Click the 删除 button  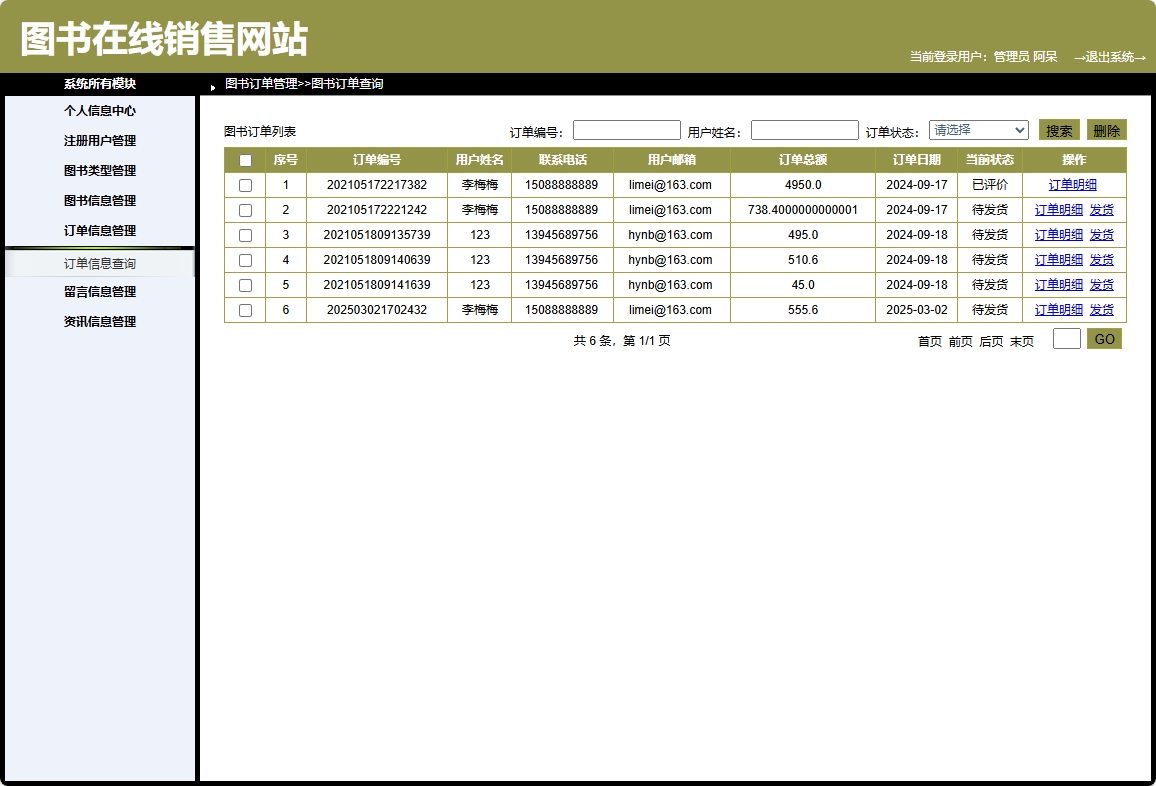[x=1109, y=129]
